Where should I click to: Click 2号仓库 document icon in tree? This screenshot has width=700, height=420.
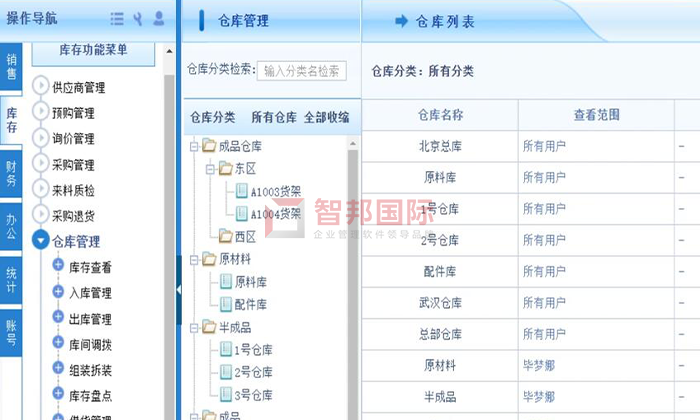click(x=226, y=372)
